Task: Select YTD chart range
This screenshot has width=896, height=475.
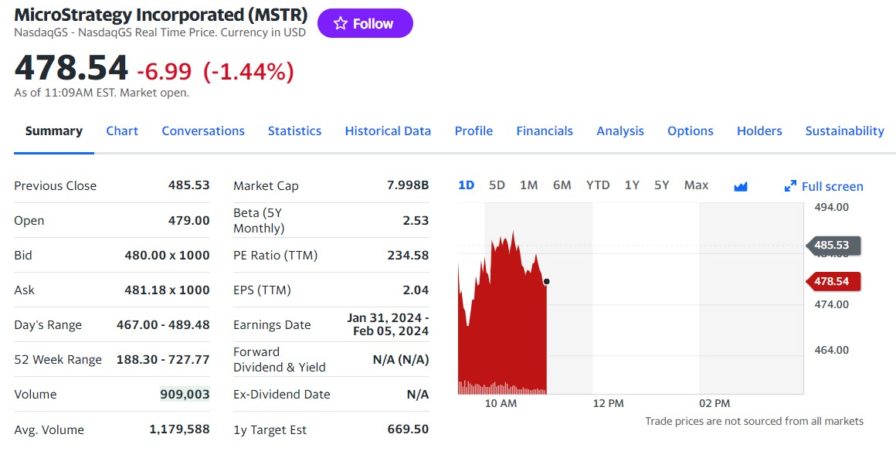Action: coord(597,185)
